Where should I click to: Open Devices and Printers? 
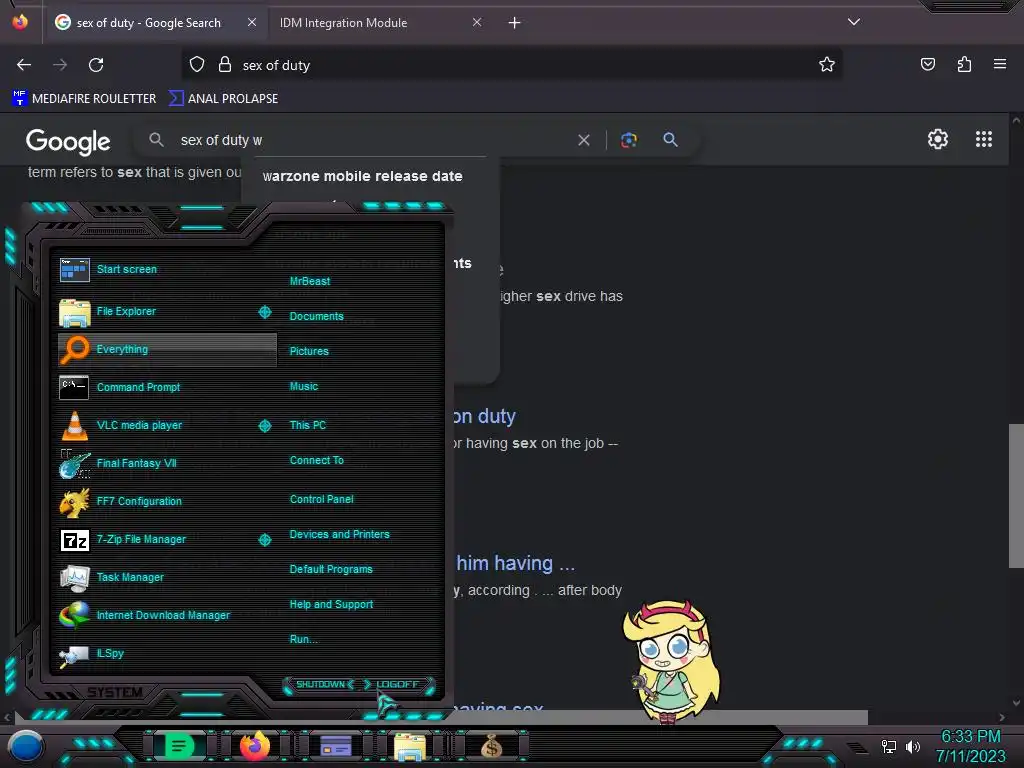(x=339, y=534)
